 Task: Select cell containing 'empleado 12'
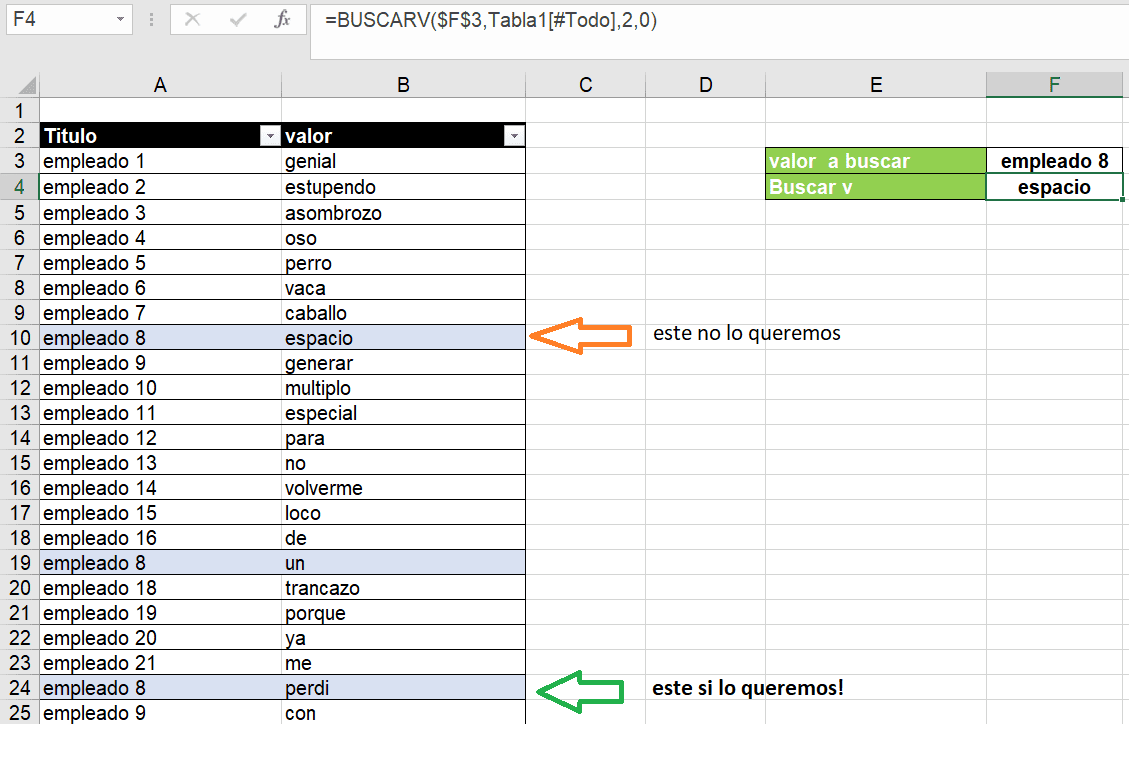[x=160, y=438]
